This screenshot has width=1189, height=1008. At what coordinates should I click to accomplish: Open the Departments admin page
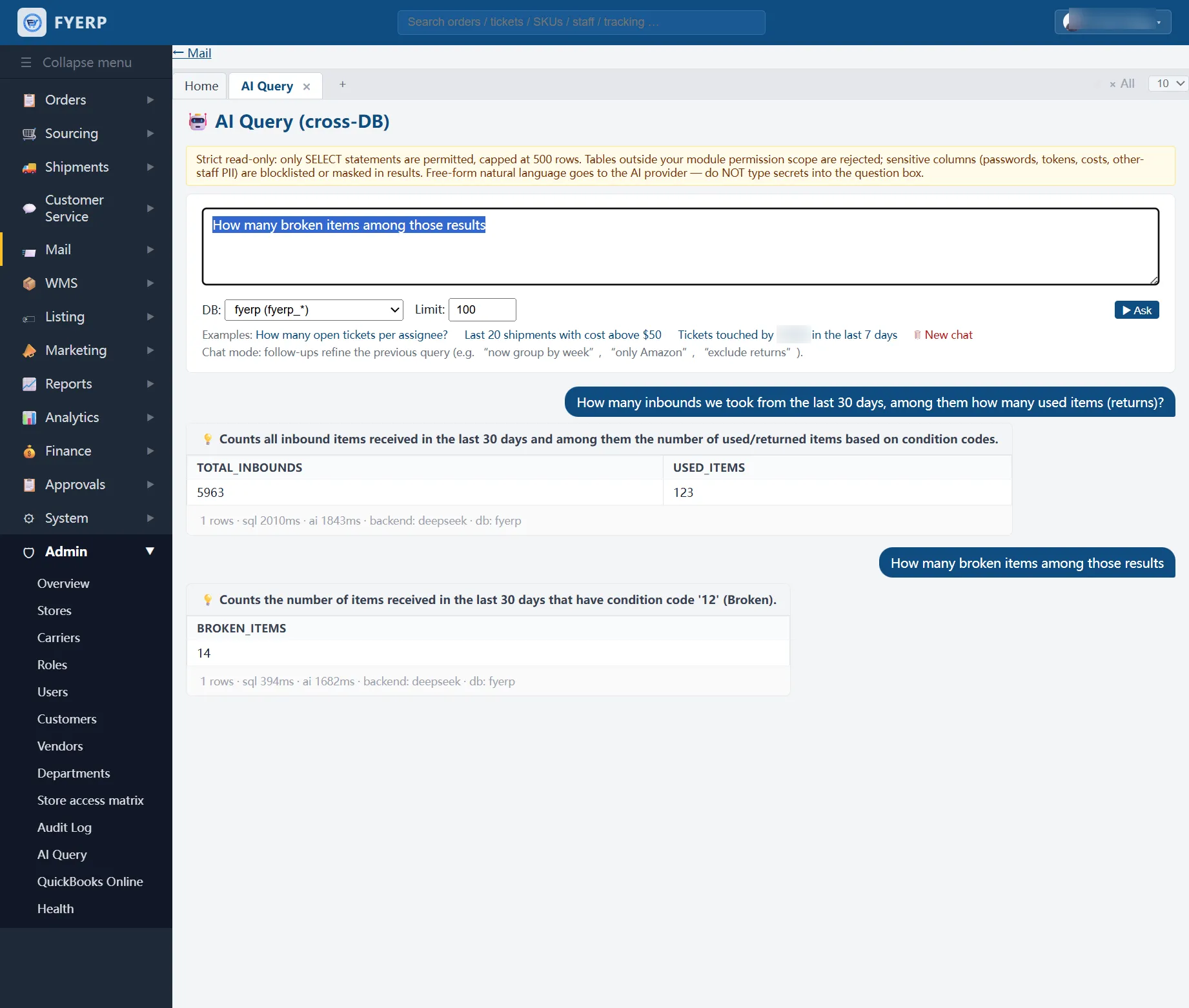tap(74, 773)
